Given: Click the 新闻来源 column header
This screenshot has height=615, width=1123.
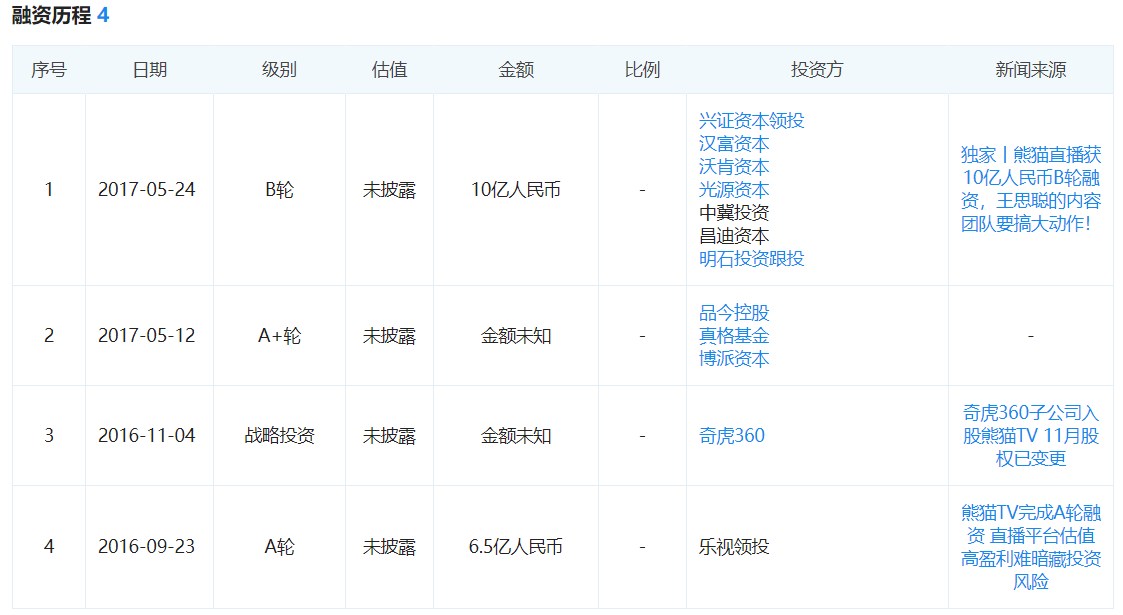Looking at the screenshot, I should (x=1031, y=69).
